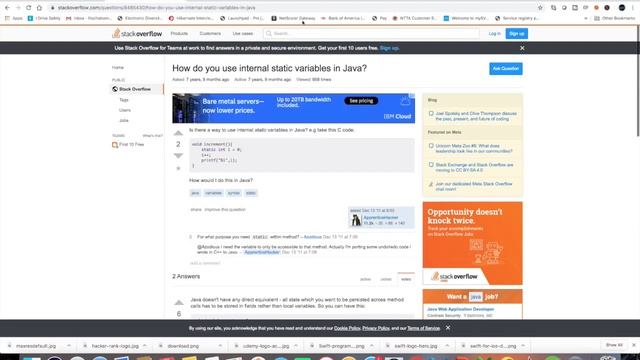Sort answers by the votes tab

click(x=406, y=279)
